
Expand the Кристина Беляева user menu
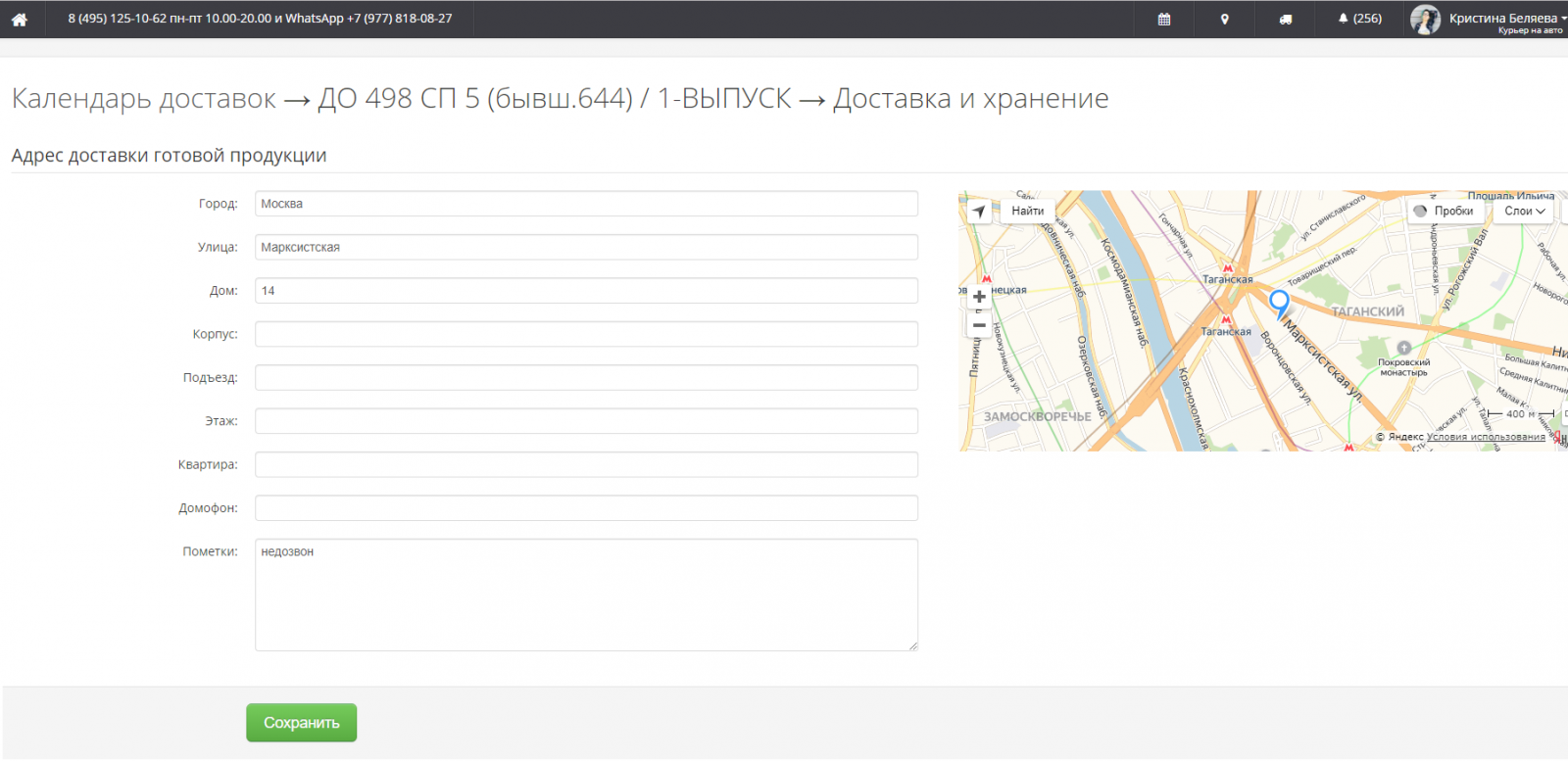[1507, 19]
